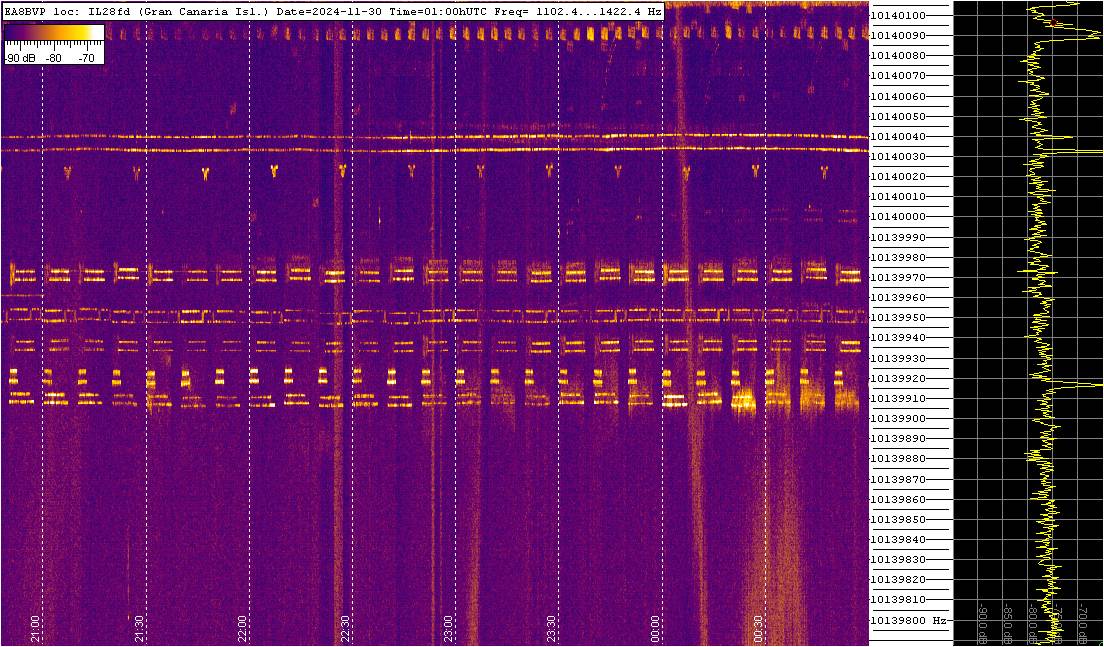The height and width of the screenshot is (647, 1104).
Task: Click the 10139980 frequency label
Action: [x=898, y=258]
